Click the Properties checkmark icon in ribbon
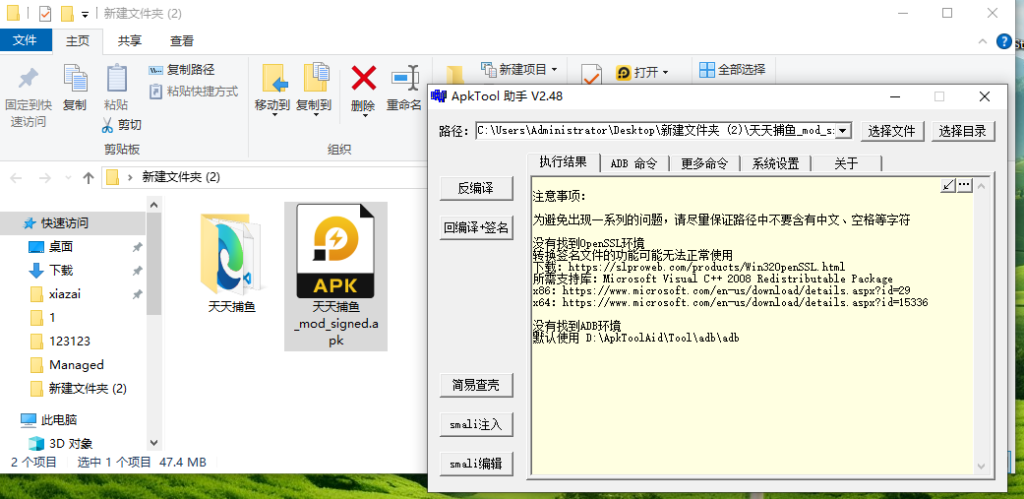The width and height of the screenshot is (1024, 499). (x=591, y=74)
